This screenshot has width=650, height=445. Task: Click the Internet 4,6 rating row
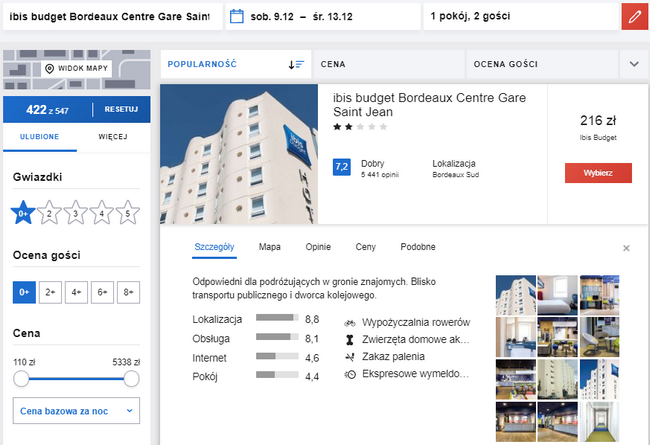point(256,357)
